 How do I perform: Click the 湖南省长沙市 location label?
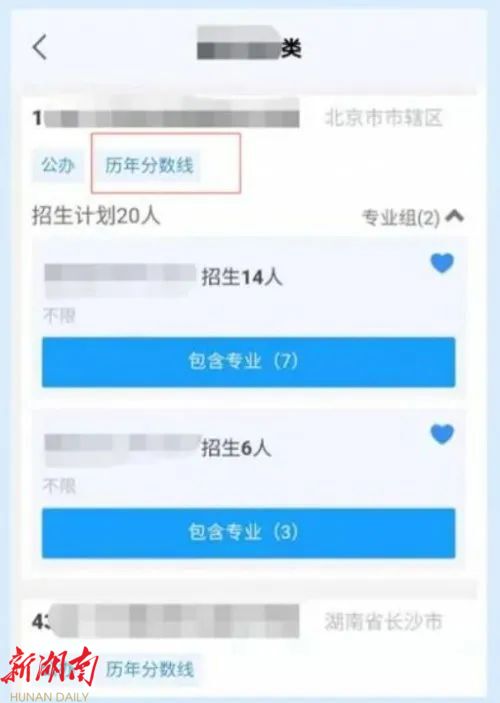coord(383,622)
